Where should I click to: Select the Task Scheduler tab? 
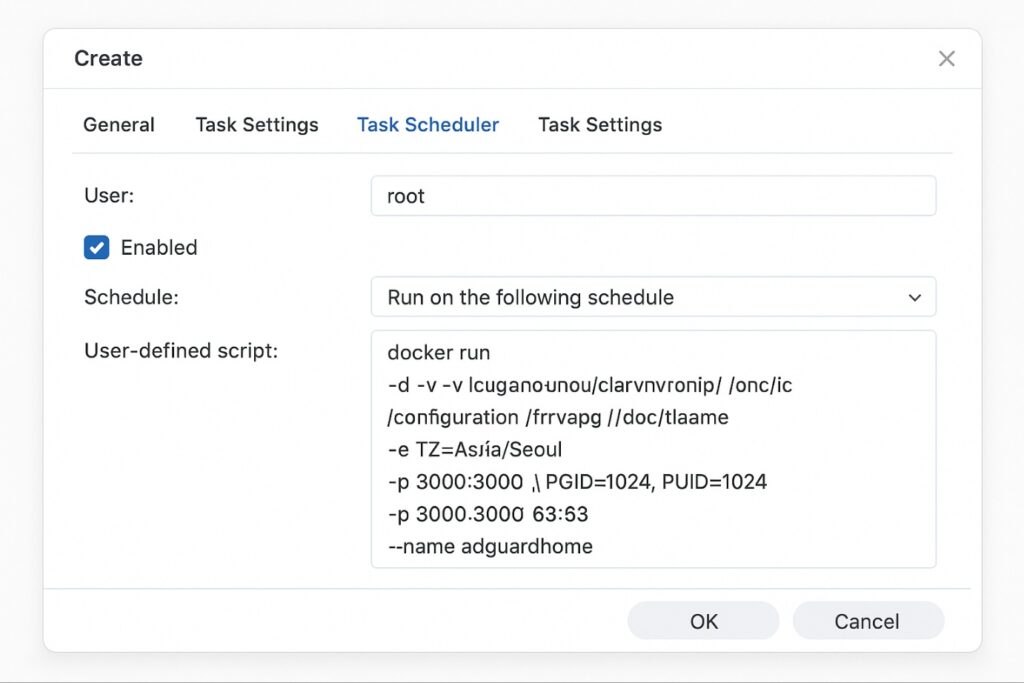point(428,124)
